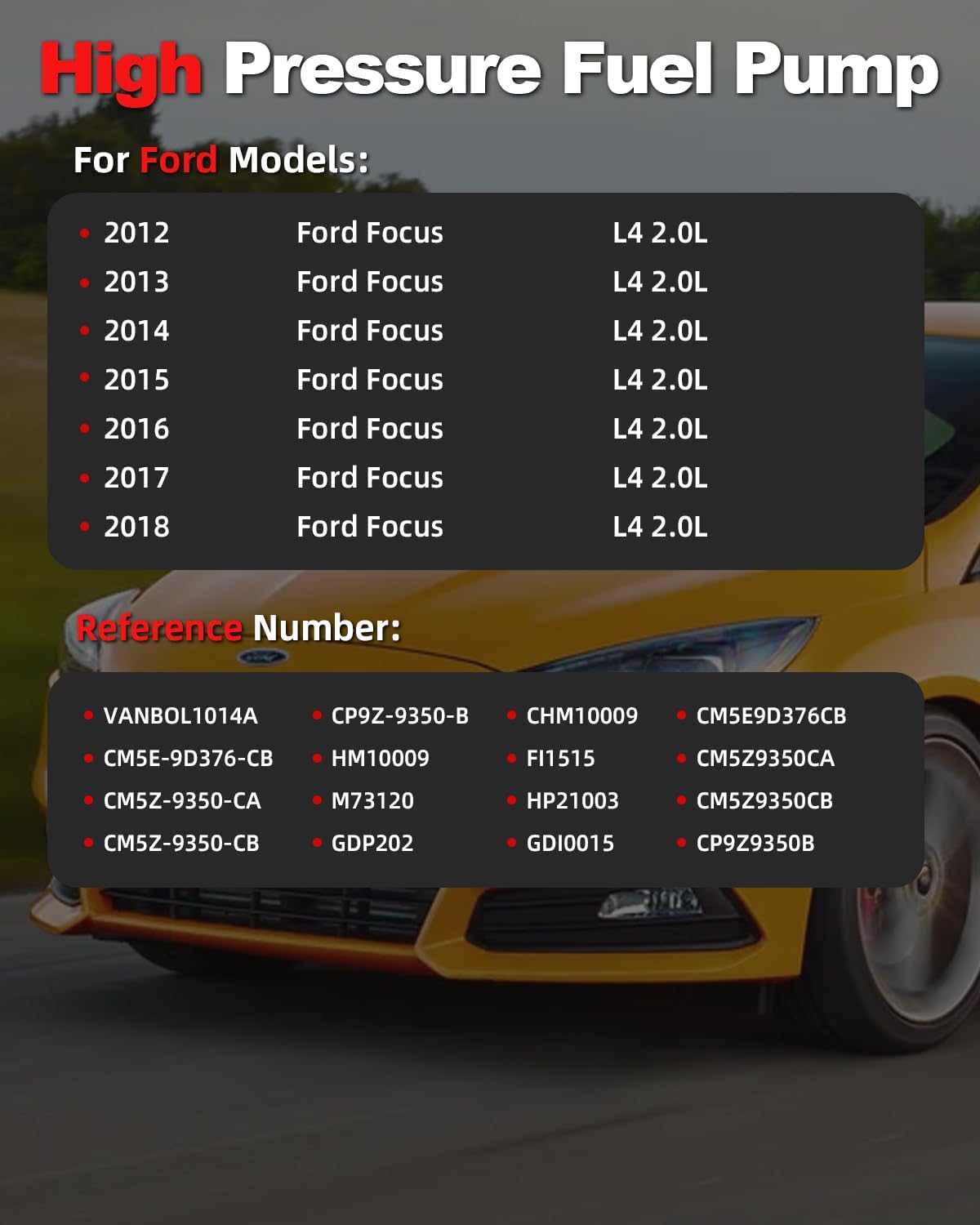
Task: Click 'Ford Focus' in the 2012 row
Action: 370,233
